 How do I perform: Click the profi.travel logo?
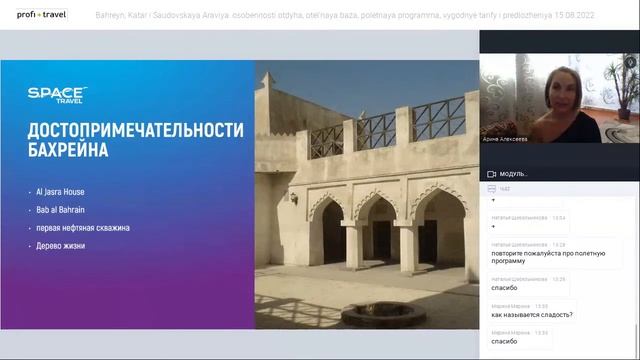[41, 15]
